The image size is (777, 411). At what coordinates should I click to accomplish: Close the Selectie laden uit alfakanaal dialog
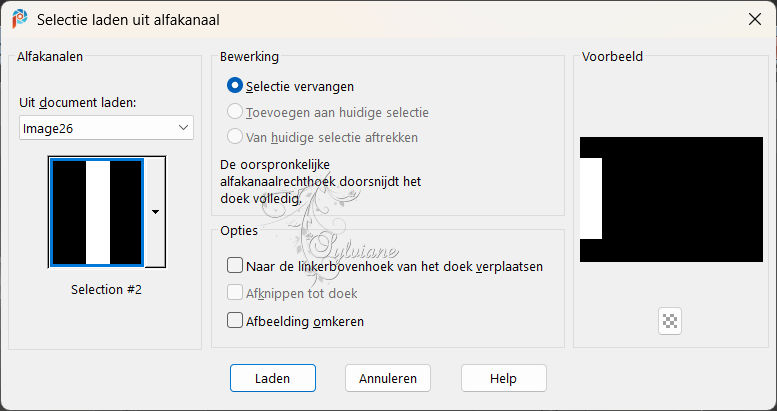755,19
